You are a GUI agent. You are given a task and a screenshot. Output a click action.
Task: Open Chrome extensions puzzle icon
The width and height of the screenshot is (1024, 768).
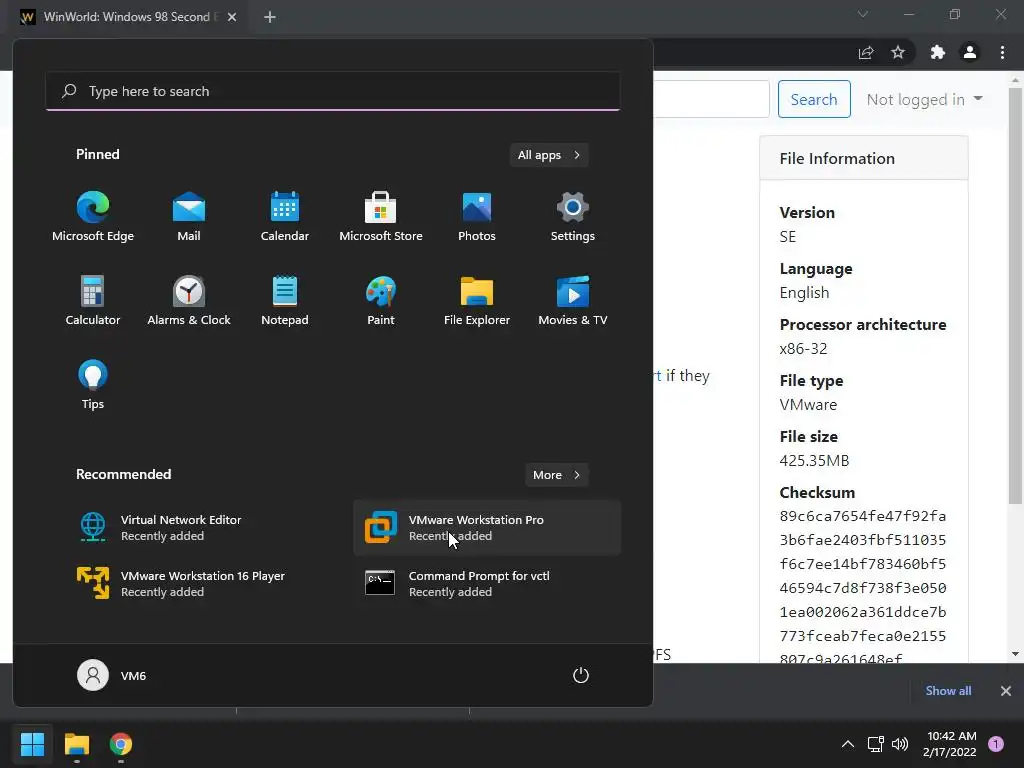pos(937,52)
